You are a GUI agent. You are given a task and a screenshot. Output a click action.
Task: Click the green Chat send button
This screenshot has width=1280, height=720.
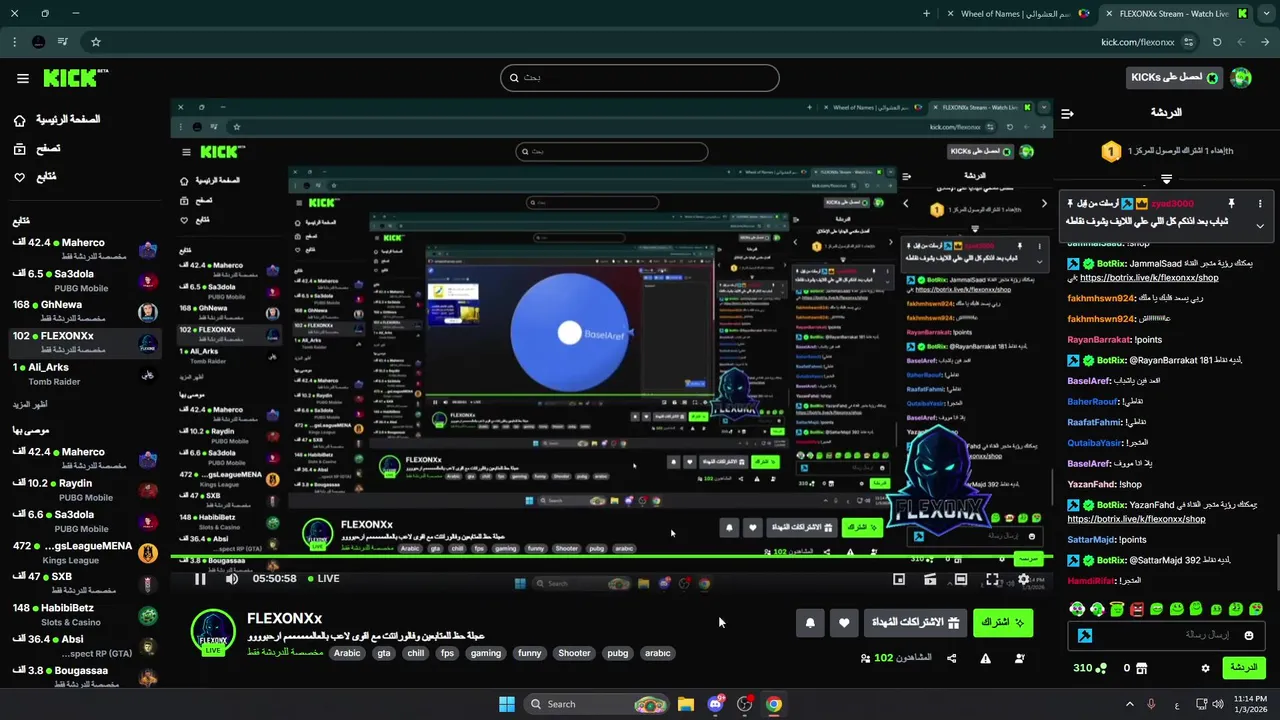click(x=1243, y=668)
